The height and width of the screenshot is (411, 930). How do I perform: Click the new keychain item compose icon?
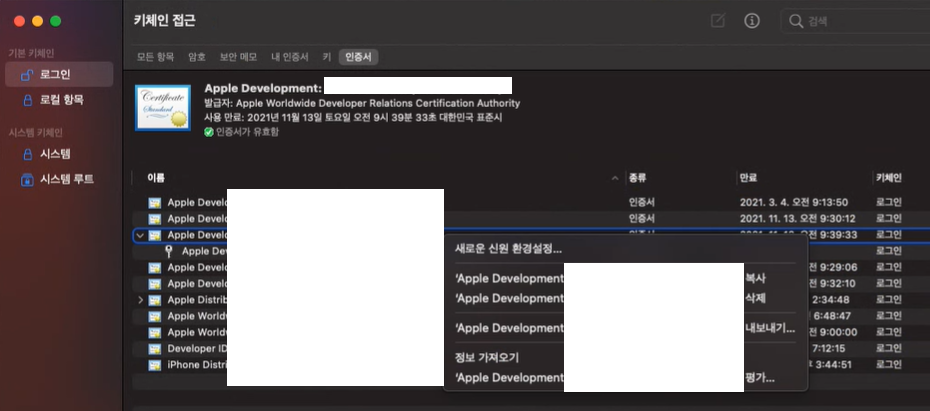(718, 21)
